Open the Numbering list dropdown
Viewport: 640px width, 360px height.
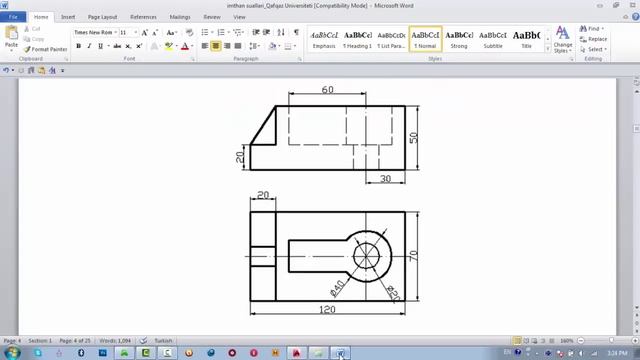click(228, 32)
